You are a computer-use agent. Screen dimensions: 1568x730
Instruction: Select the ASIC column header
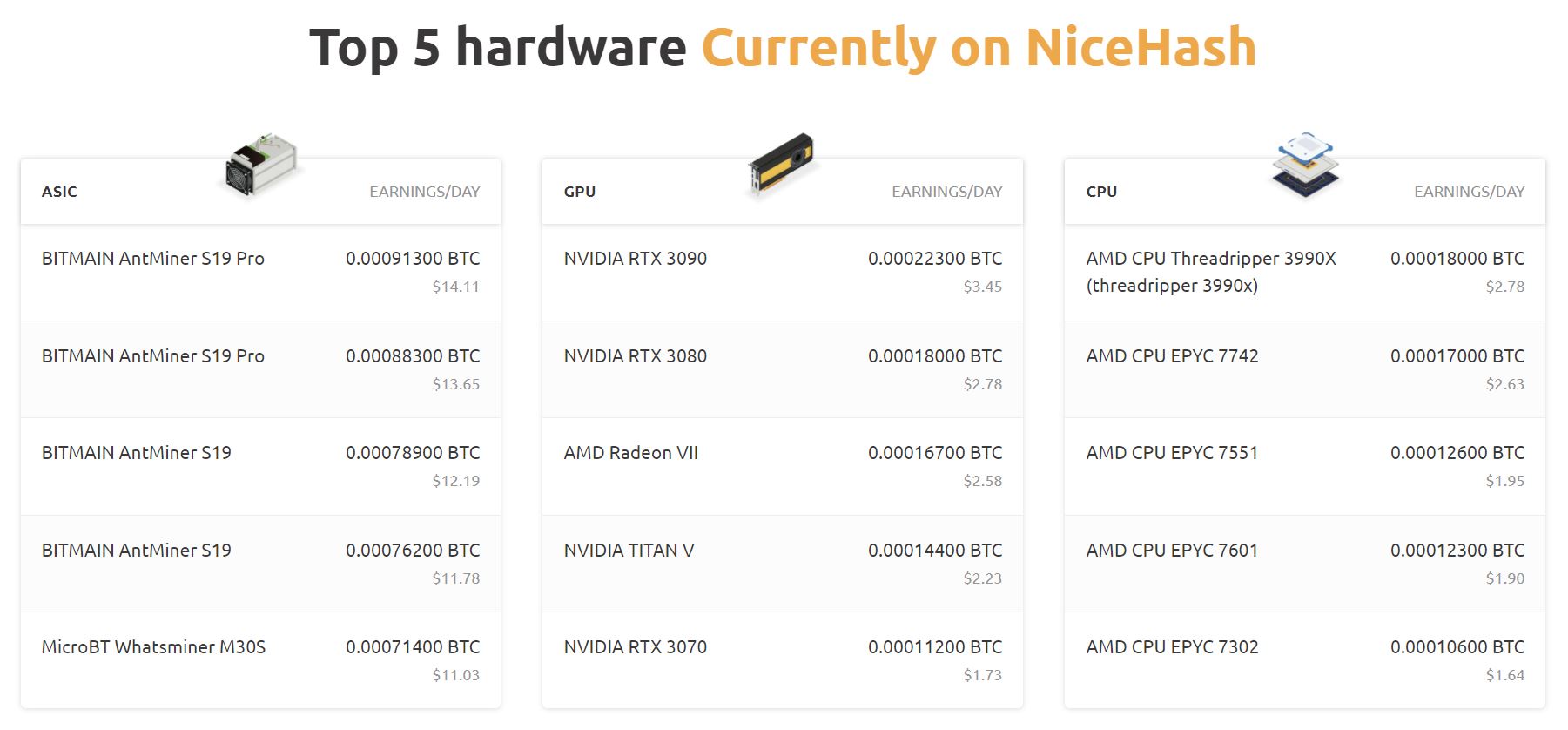coord(59,192)
